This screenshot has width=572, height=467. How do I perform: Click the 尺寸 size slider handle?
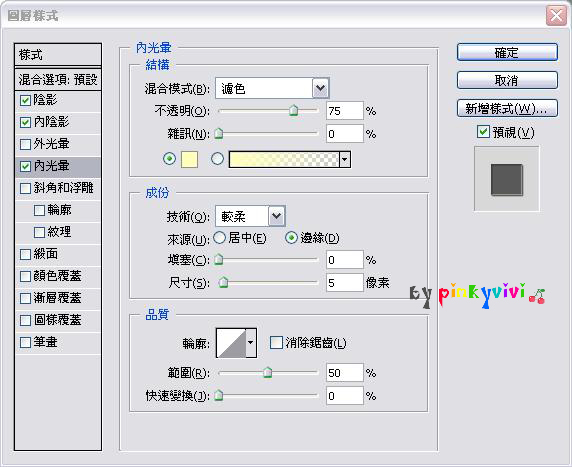223,282
